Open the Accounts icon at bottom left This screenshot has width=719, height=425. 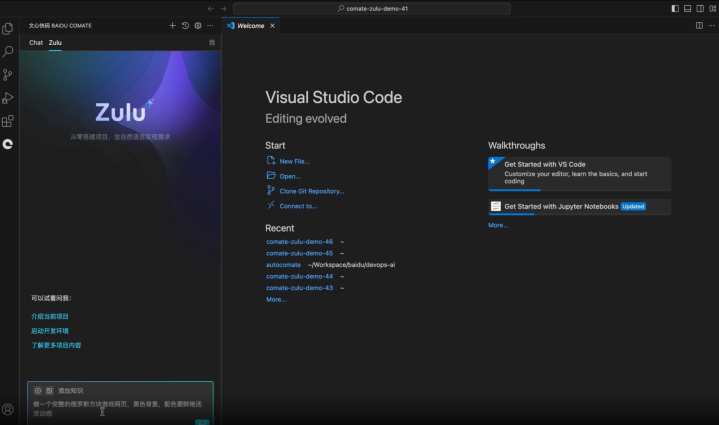point(8,409)
